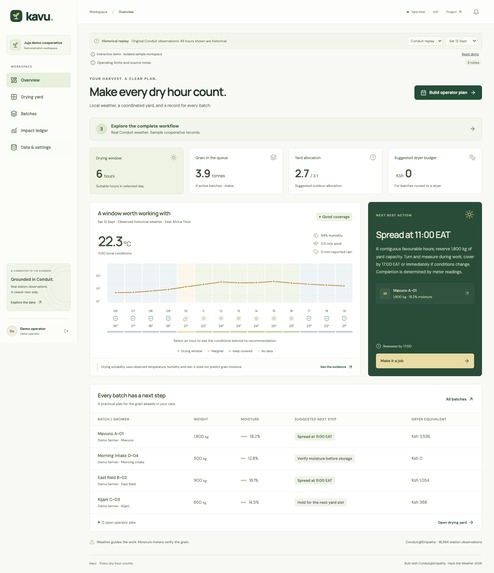This screenshot has width=494, height=573.
Task: Open the date dropdown beside Conduit replay
Action: click(x=462, y=41)
